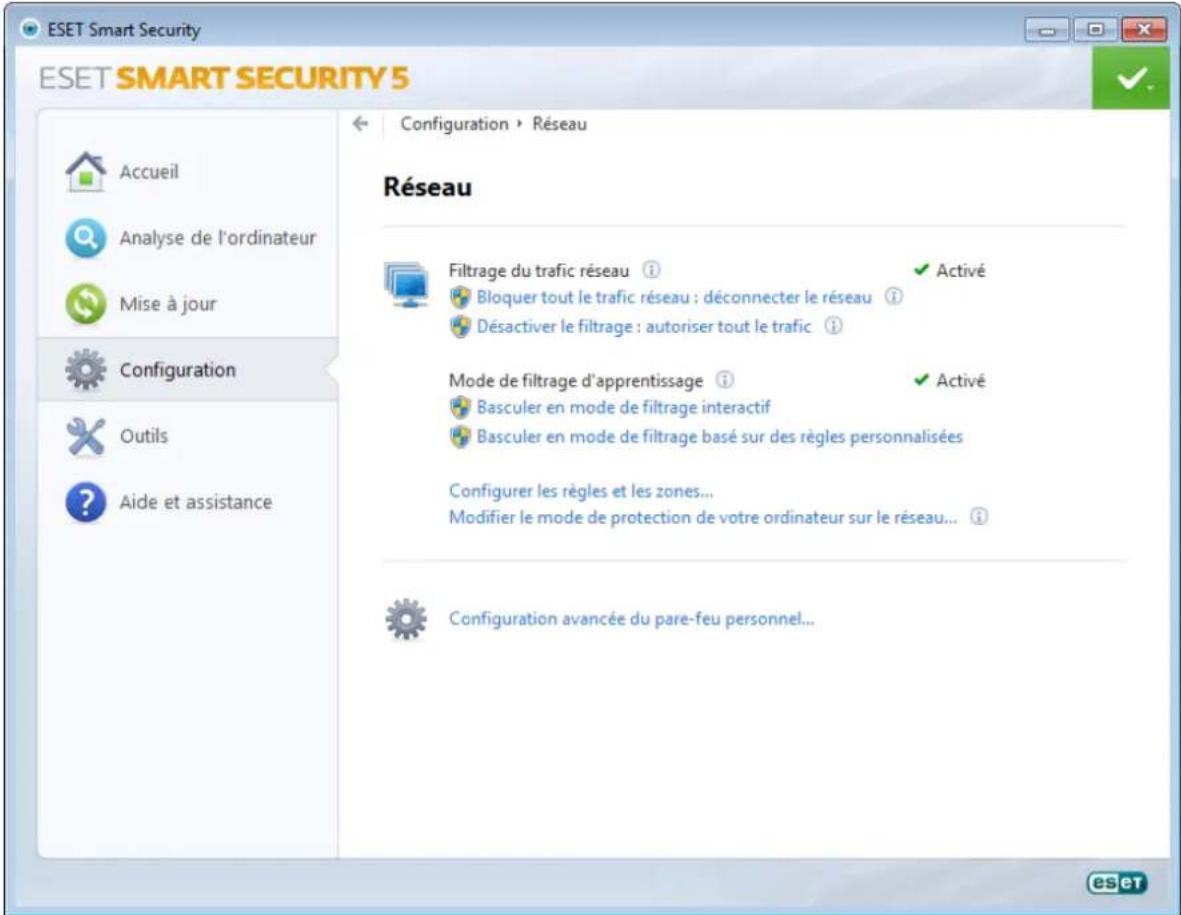Open Aide et assistance section
Image resolution: width=1181 pixels, height=915 pixels.
pyautogui.click(x=188, y=502)
